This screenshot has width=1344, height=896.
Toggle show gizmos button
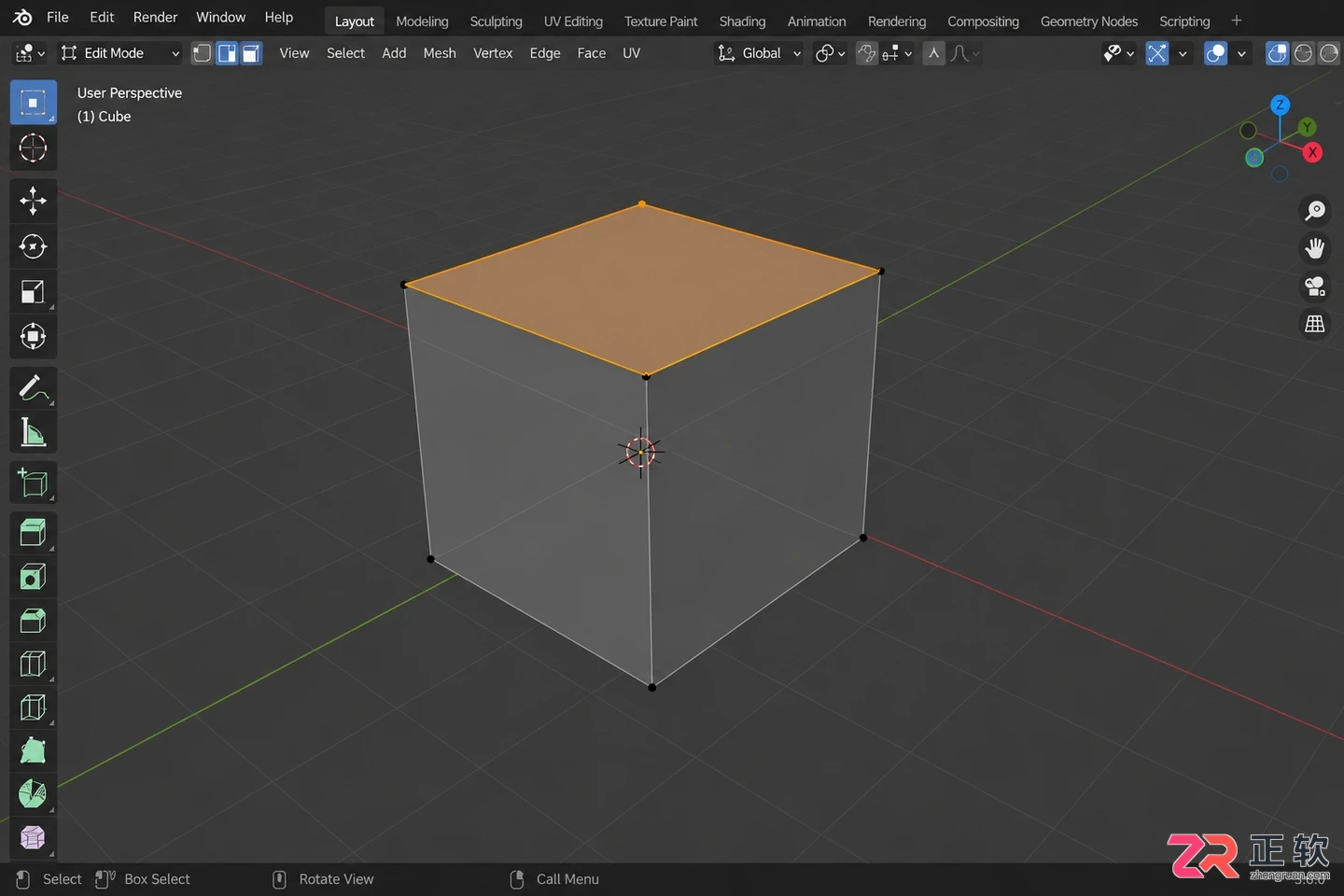(x=1157, y=53)
